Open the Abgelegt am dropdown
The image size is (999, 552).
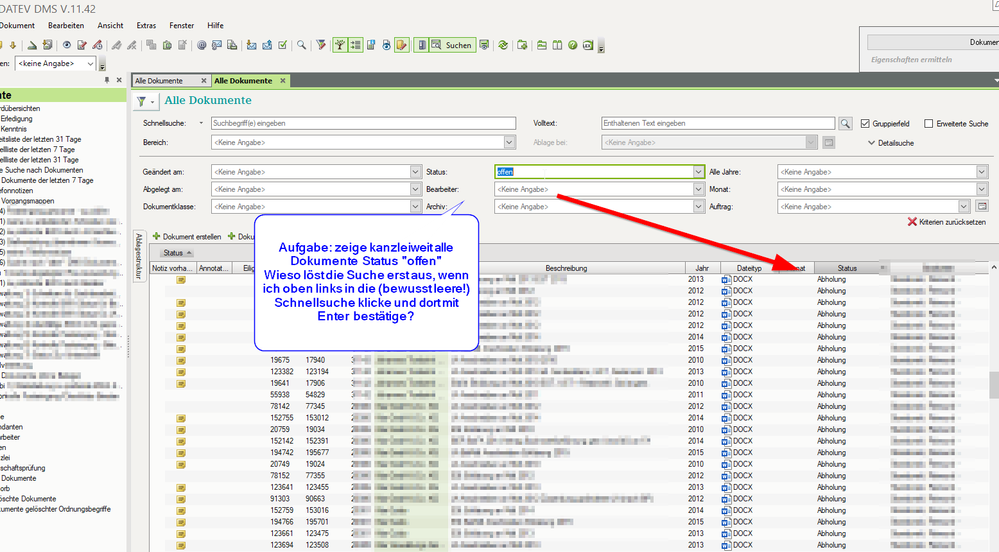click(x=415, y=189)
